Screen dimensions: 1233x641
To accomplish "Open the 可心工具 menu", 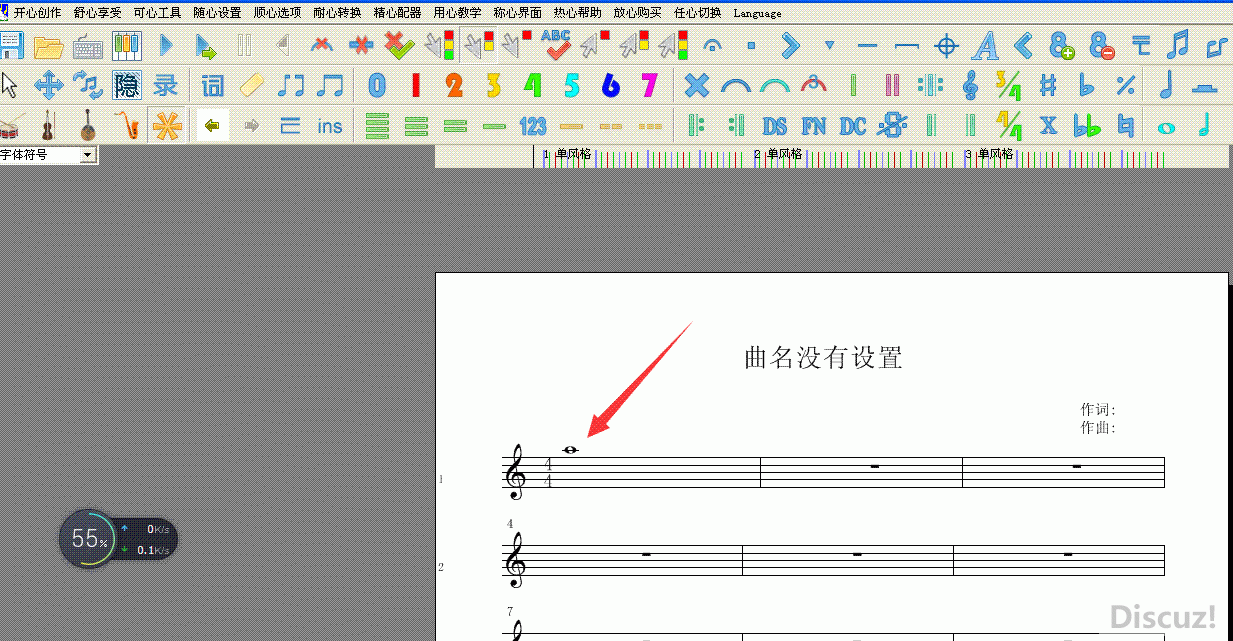I will (x=157, y=13).
